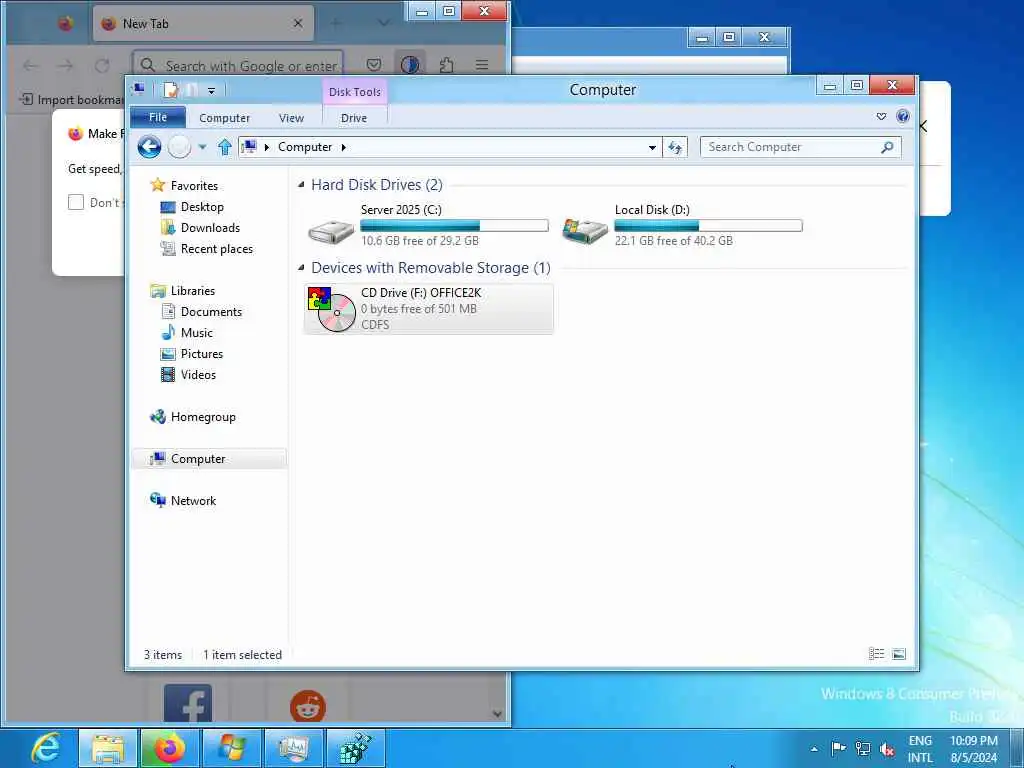Viewport: 1024px width, 768px height.
Task: Click the Local Disk (D:) usage bar
Action: click(708, 226)
